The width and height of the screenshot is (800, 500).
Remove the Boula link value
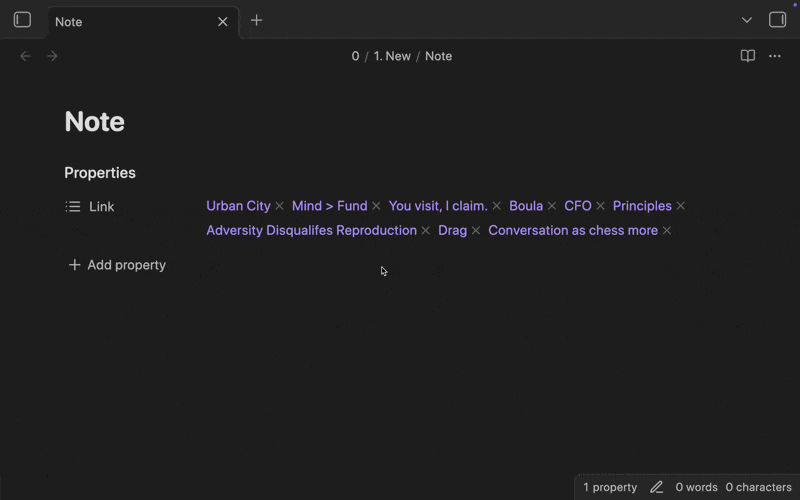pyautogui.click(x=552, y=206)
